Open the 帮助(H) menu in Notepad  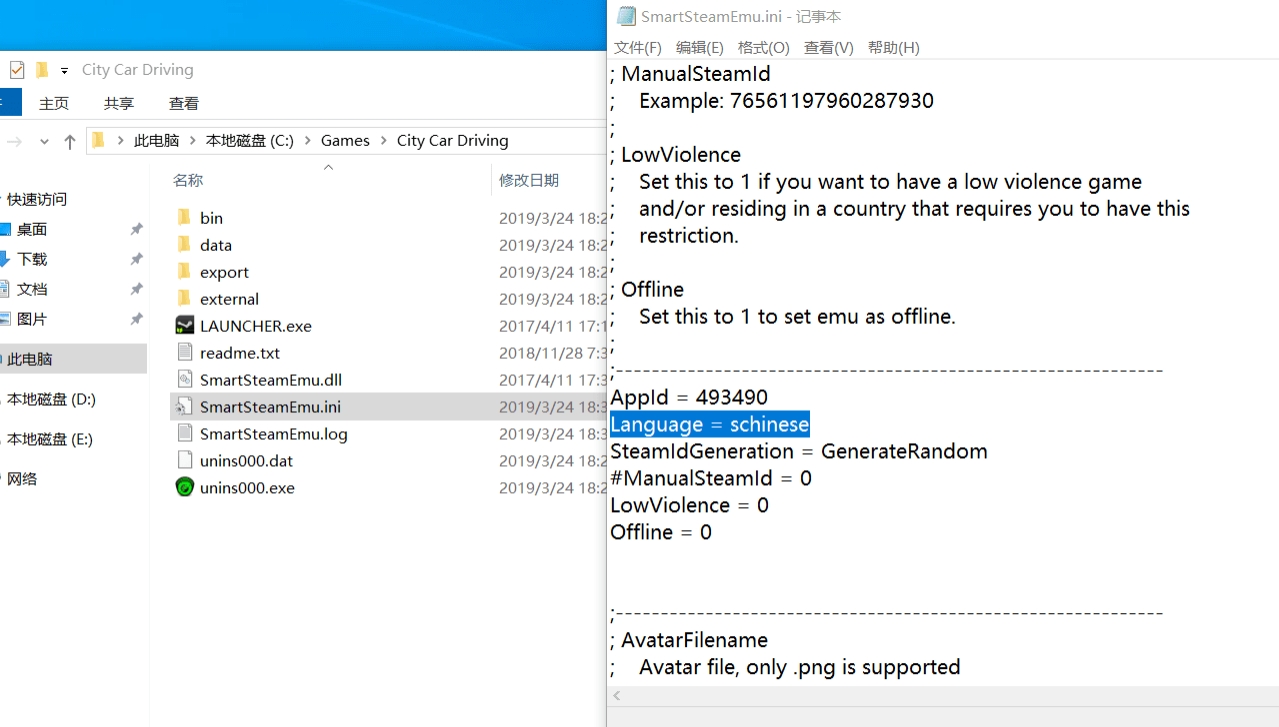(894, 47)
